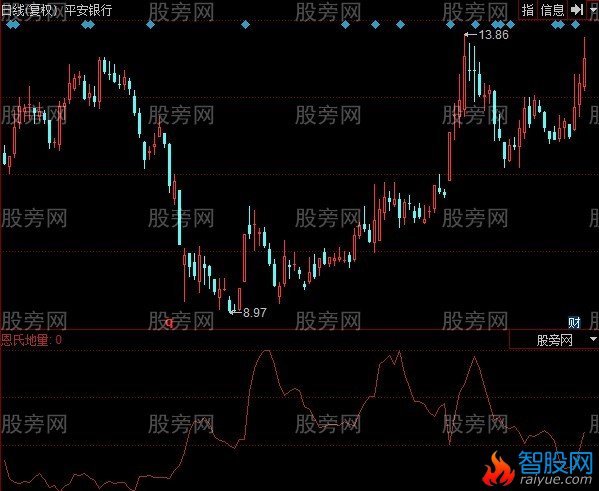
Task: Expand the dropdown arrow beside the jump-to-end icon
Action: point(593,10)
